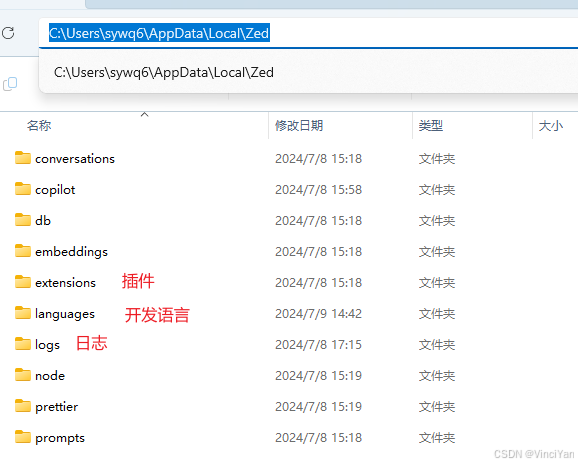Click the prettier folder name
The width and height of the screenshot is (578, 465).
56,407
